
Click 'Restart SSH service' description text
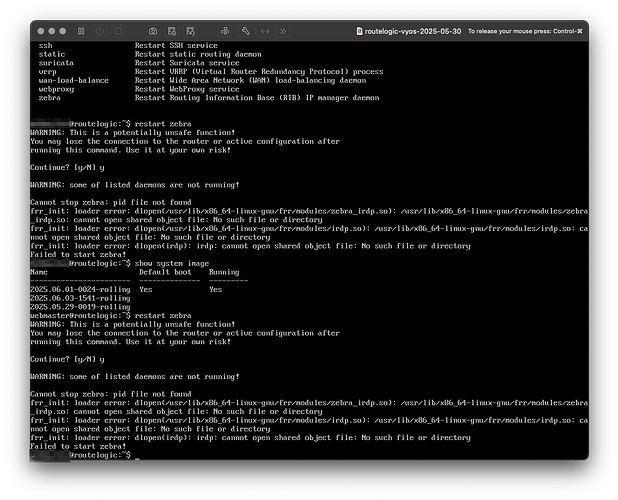[176, 46]
